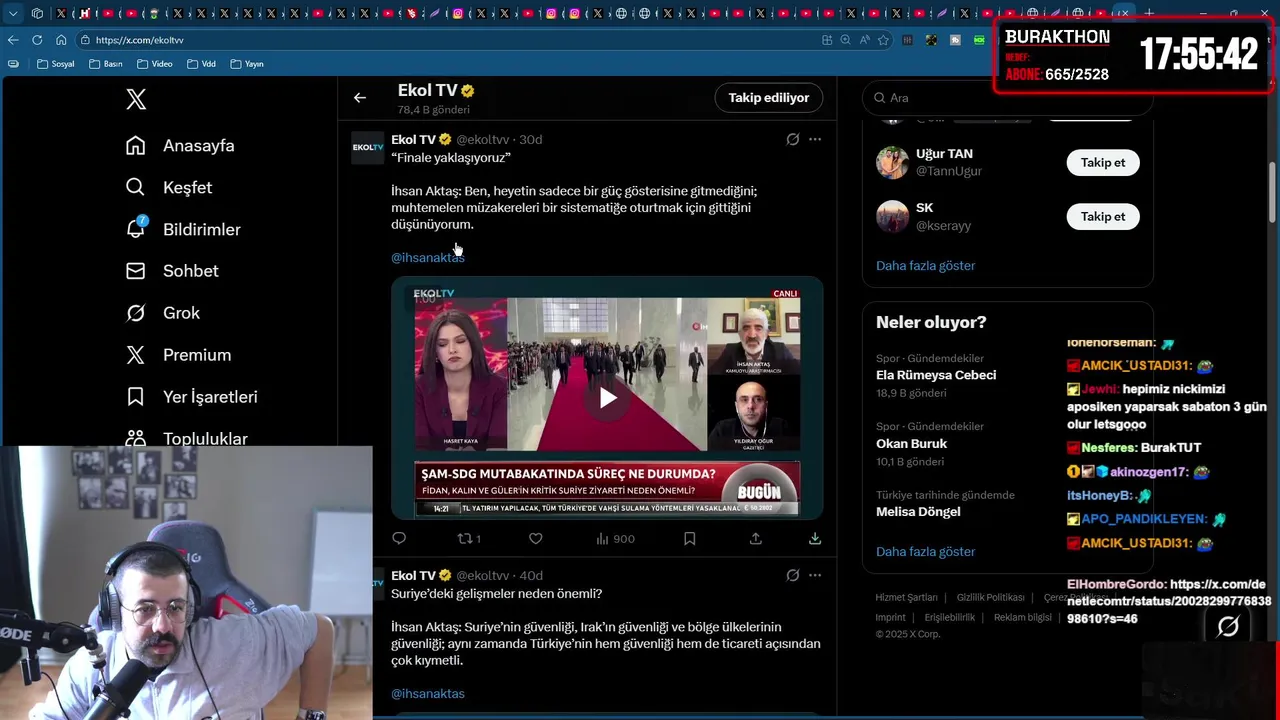Follow SK with Takip et button
This screenshot has height=720, width=1280.
click(1103, 217)
